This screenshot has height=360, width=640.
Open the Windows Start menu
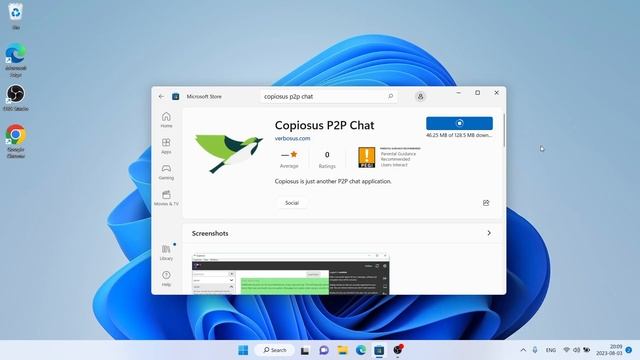coord(243,350)
